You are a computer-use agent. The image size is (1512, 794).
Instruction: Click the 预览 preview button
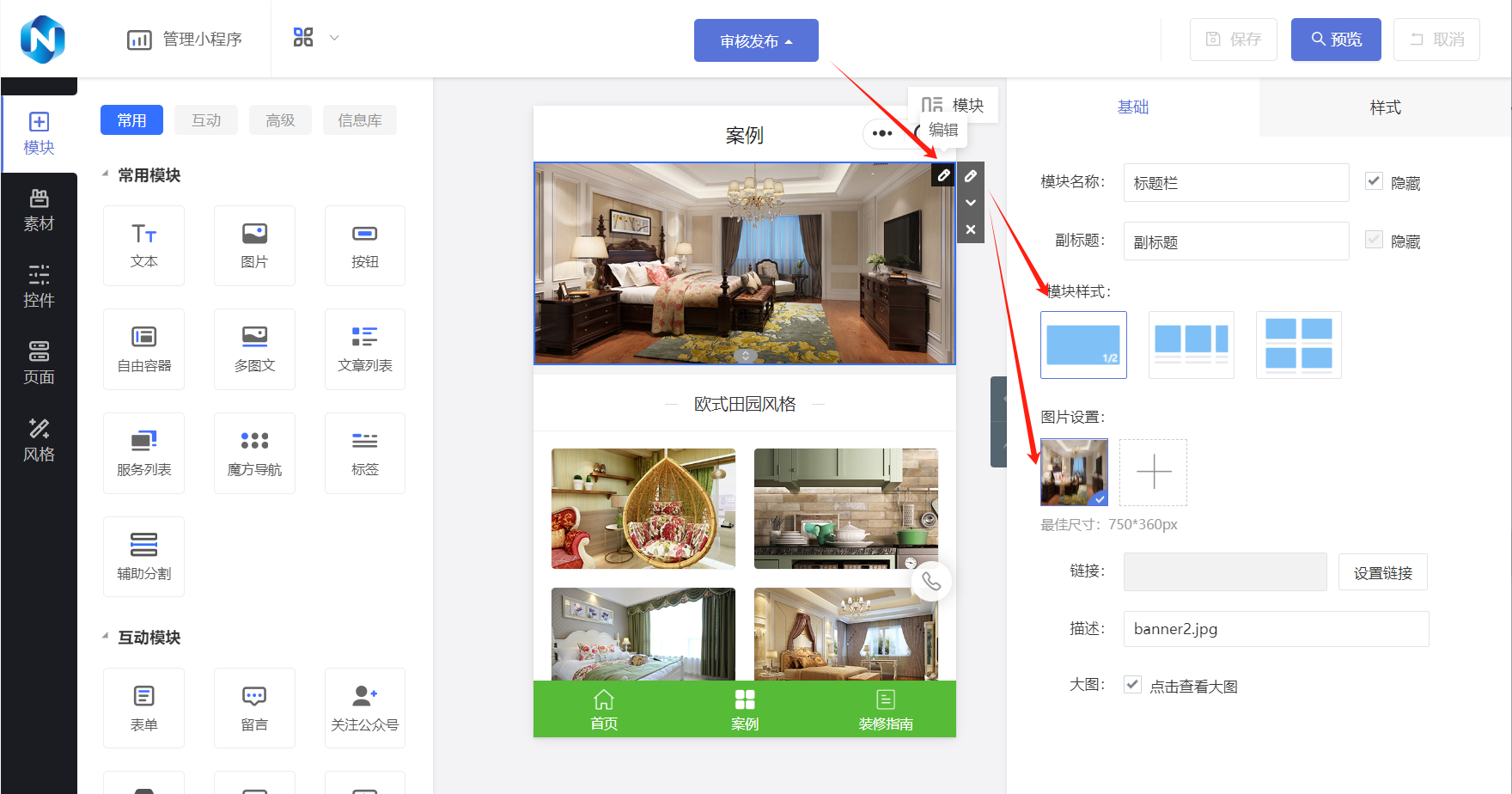click(x=1336, y=40)
